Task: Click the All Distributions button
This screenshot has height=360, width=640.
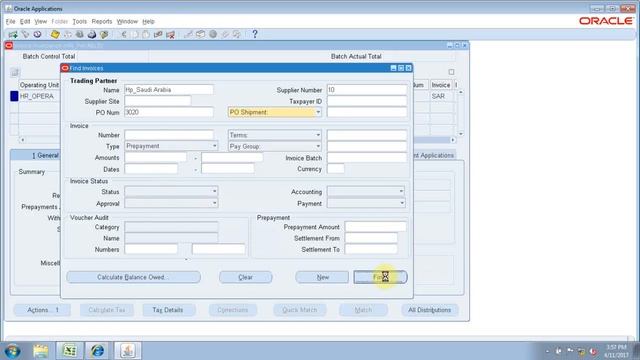Action: [429, 310]
